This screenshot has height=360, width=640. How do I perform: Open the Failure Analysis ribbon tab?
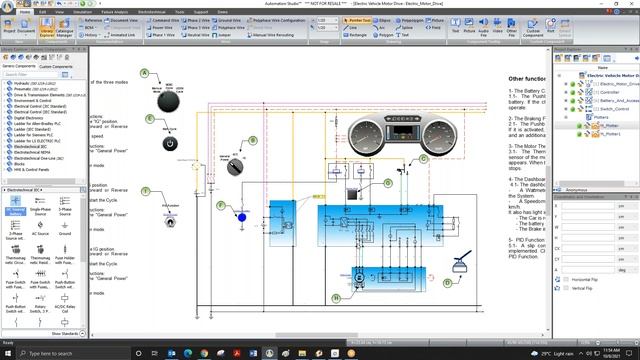[x=114, y=12]
